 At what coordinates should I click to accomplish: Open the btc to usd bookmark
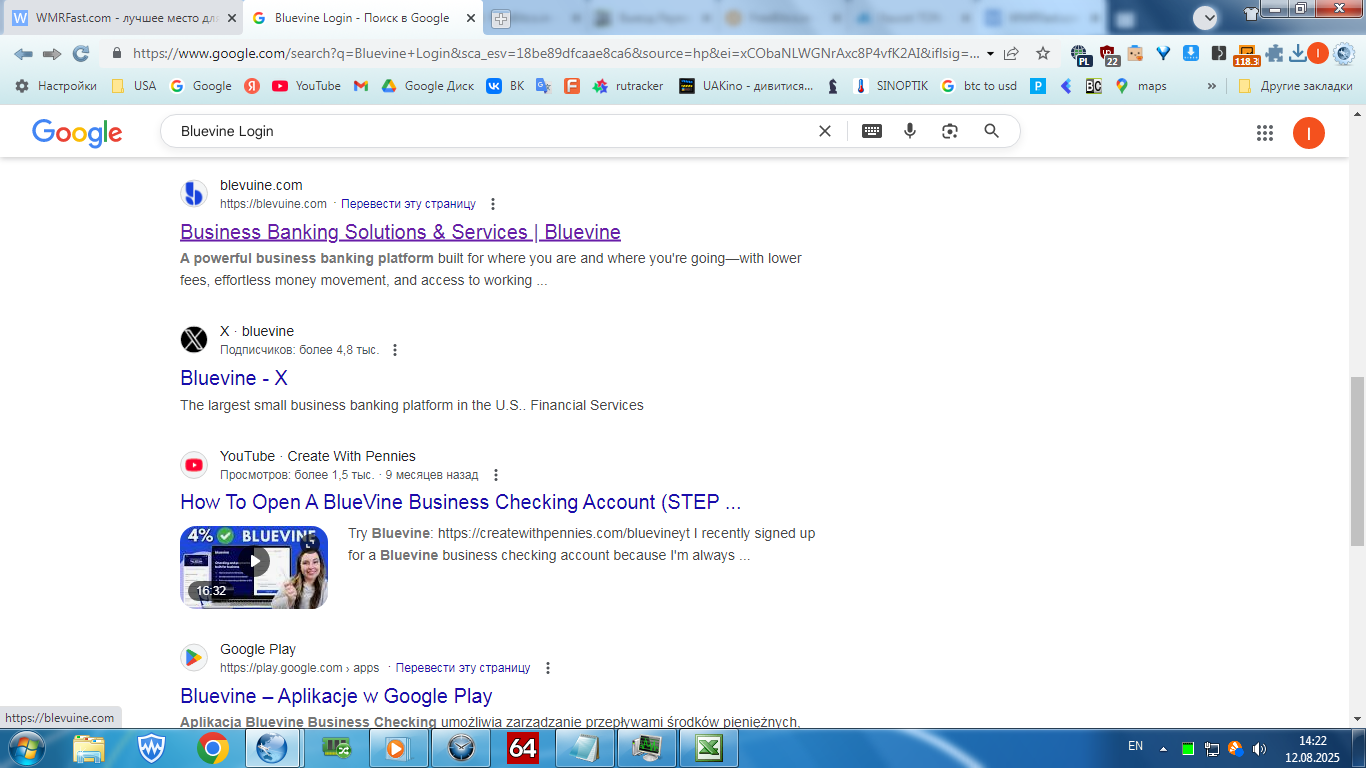point(978,86)
